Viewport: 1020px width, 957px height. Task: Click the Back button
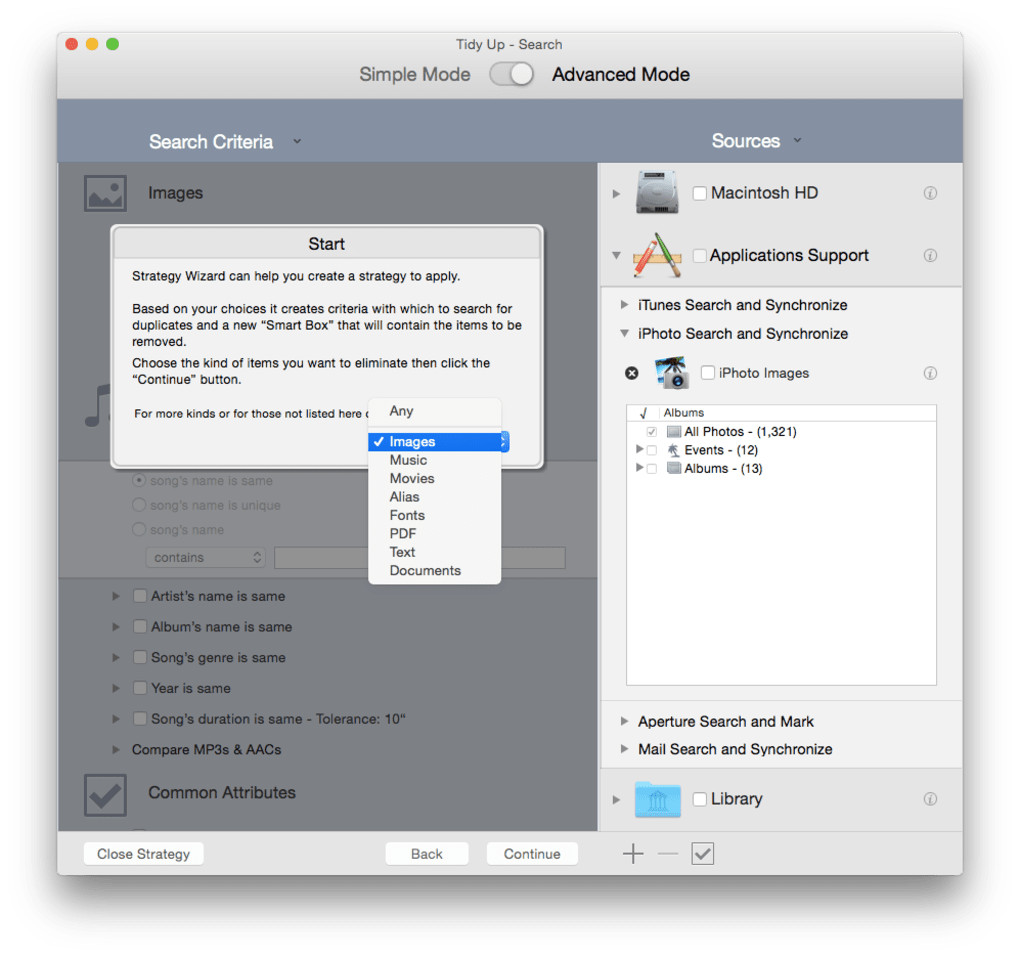[427, 854]
